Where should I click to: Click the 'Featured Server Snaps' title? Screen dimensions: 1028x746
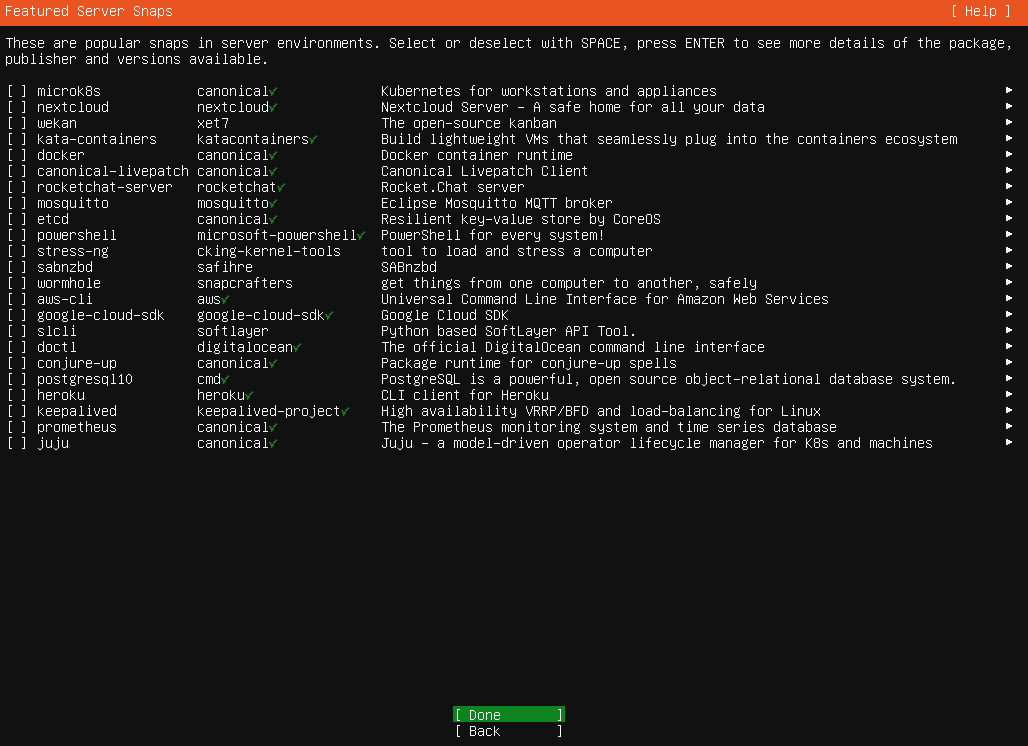(x=89, y=11)
